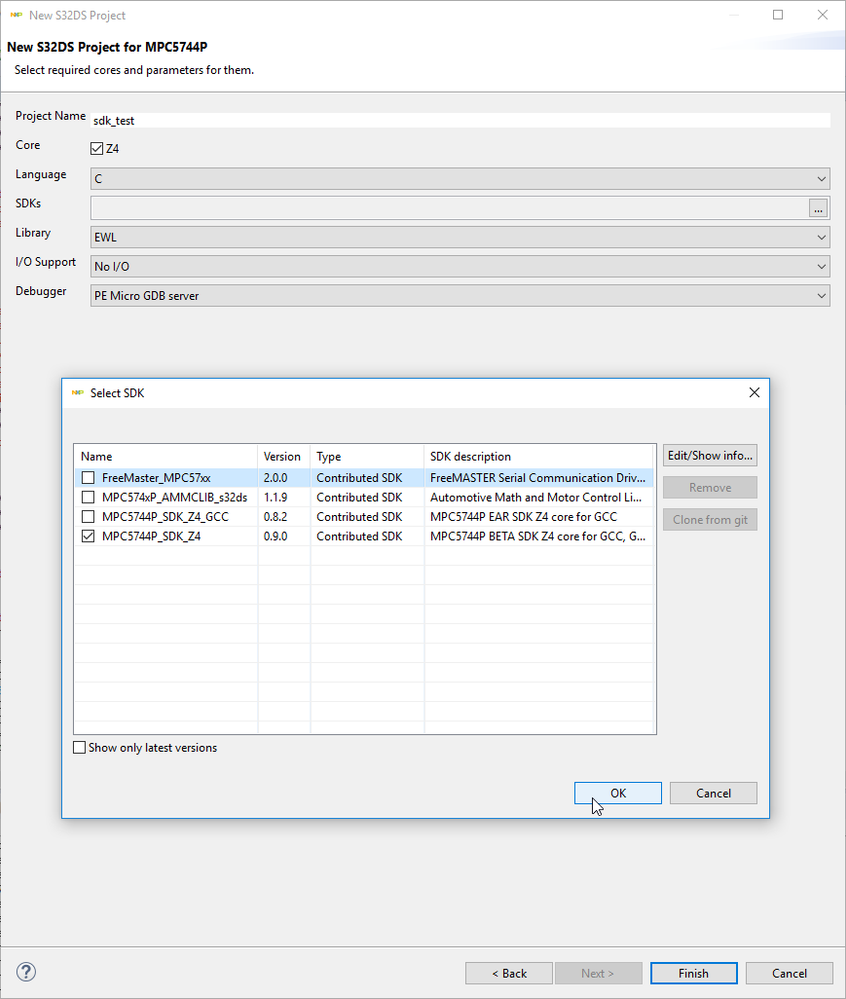Click the NXP icon in the New S32DS Project title bar
Viewport: 846px width, 999px height.
[17, 15]
